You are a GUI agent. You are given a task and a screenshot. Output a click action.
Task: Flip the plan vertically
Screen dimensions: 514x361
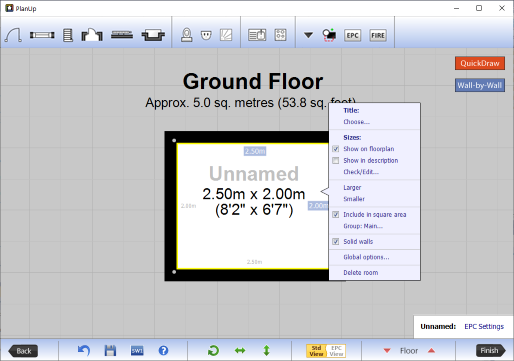click(x=266, y=351)
